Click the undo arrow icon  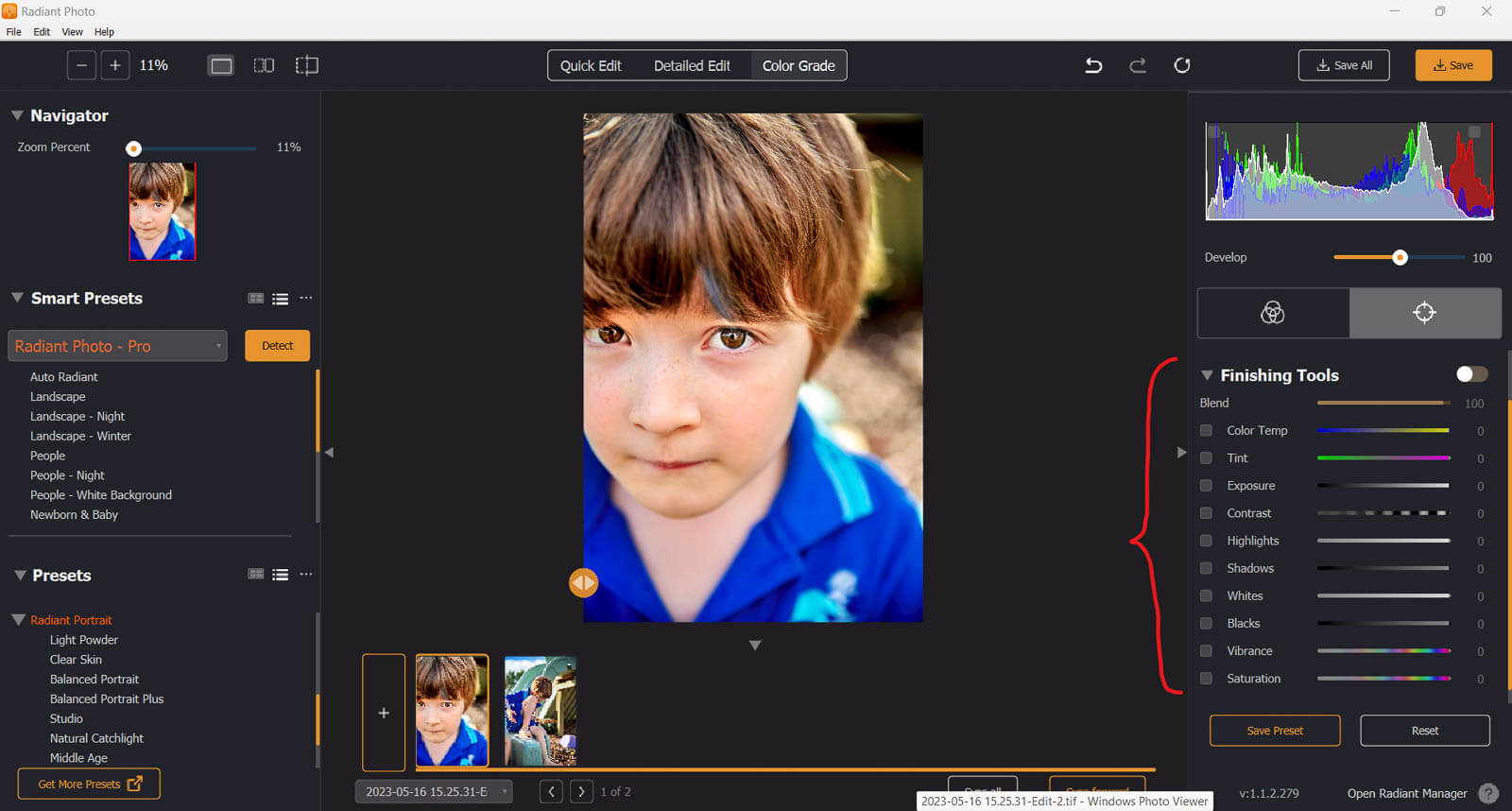(x=1093, y=65)
